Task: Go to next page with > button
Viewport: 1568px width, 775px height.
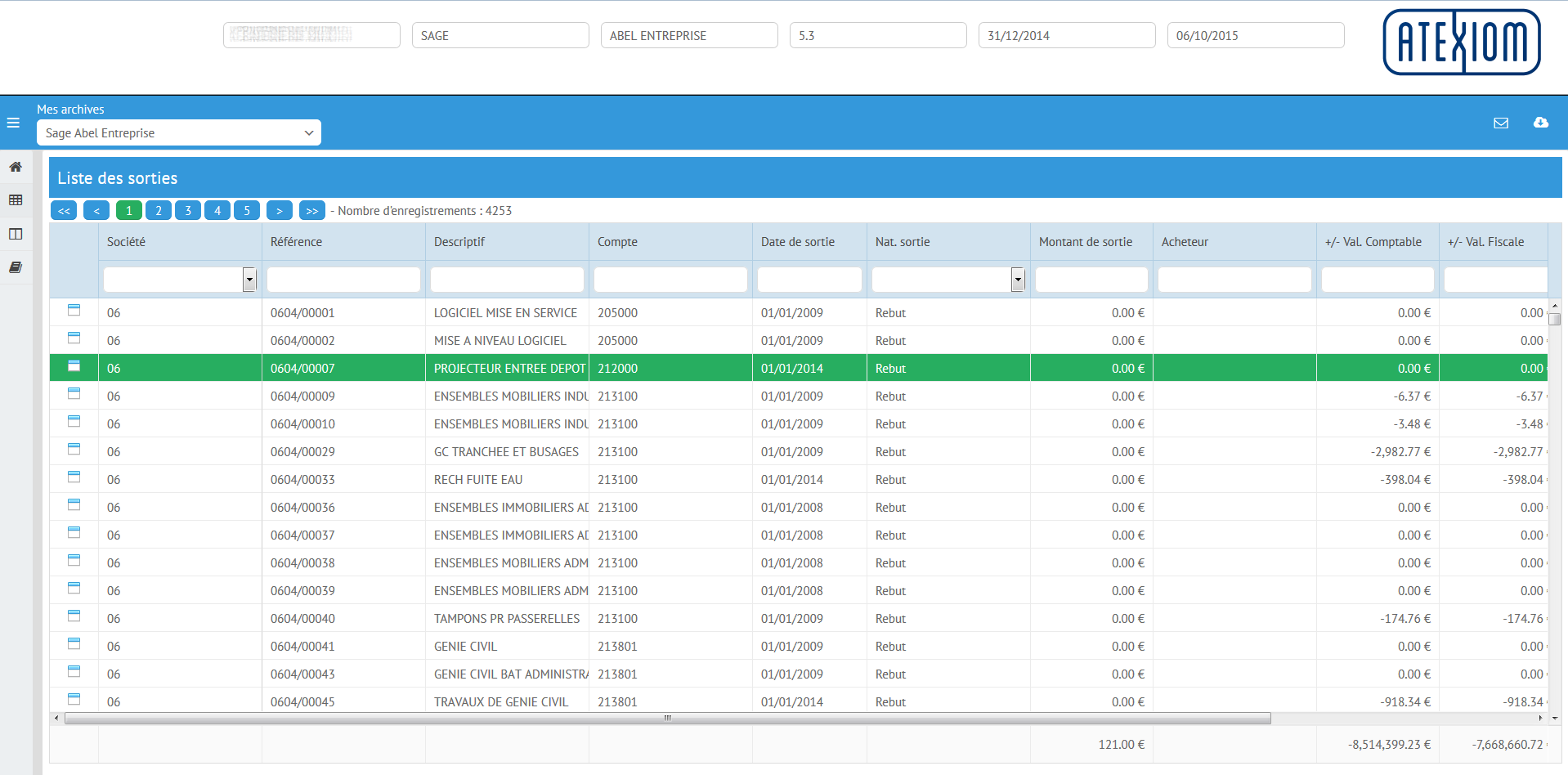Action: (279, 210)
